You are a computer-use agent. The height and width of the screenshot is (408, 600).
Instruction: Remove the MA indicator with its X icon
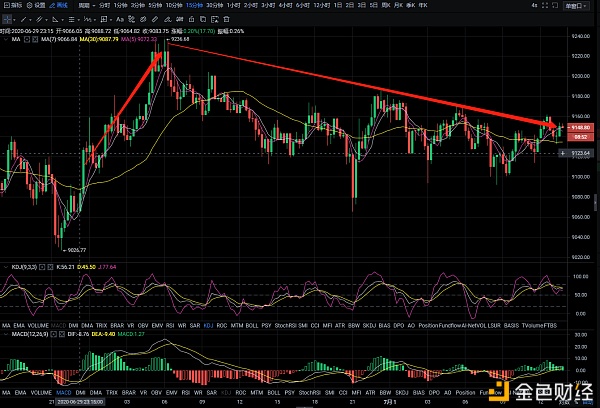[x=35, y=39]
